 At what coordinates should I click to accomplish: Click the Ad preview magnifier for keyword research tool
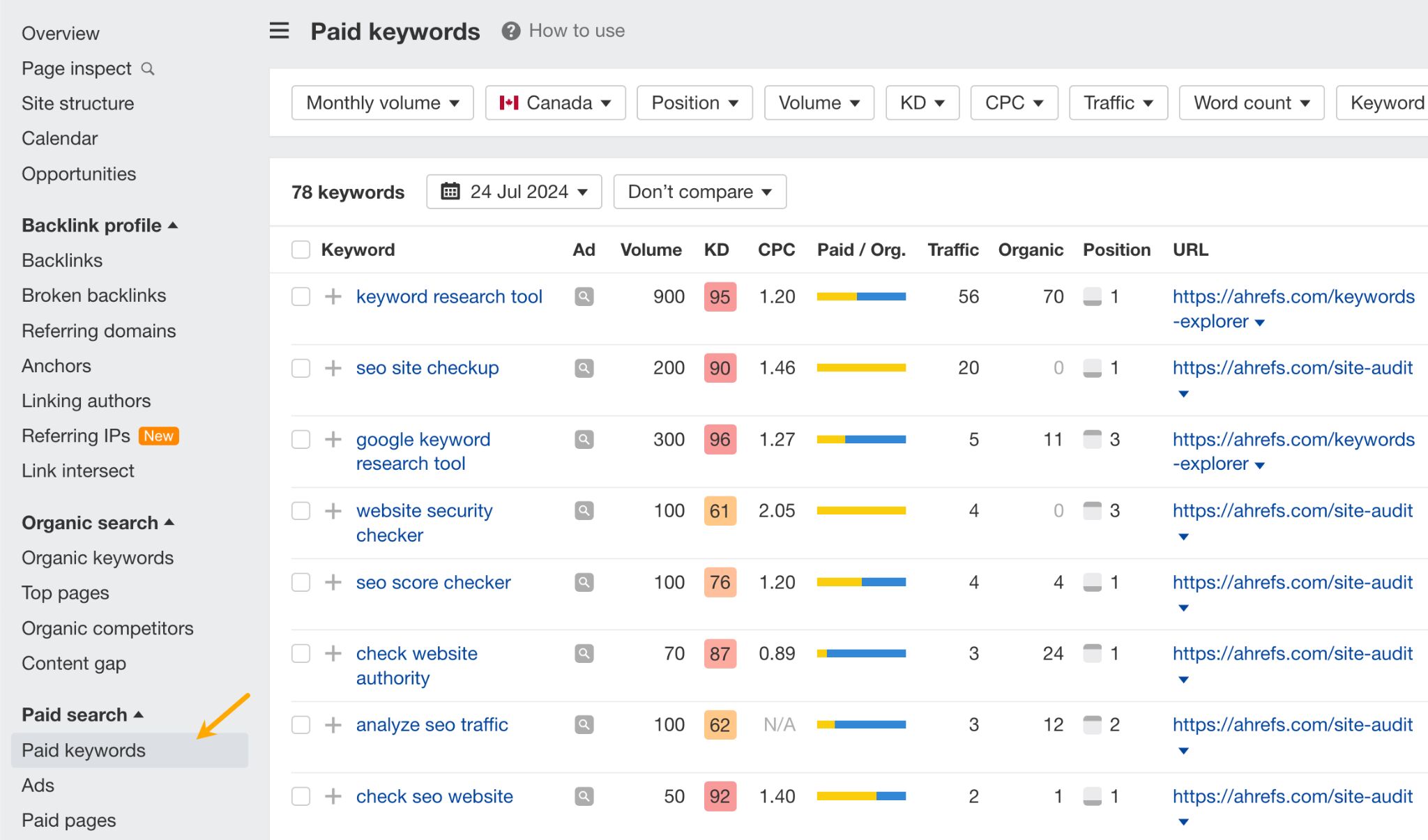tap(583, 296)
